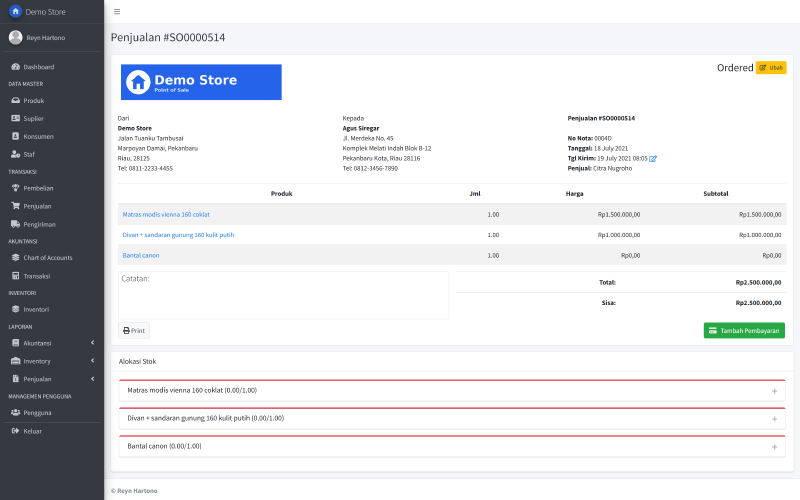This screenshot has height=500, width=800.
Task: Select seller name Citra Nugroho
Action: click(612, 168)
